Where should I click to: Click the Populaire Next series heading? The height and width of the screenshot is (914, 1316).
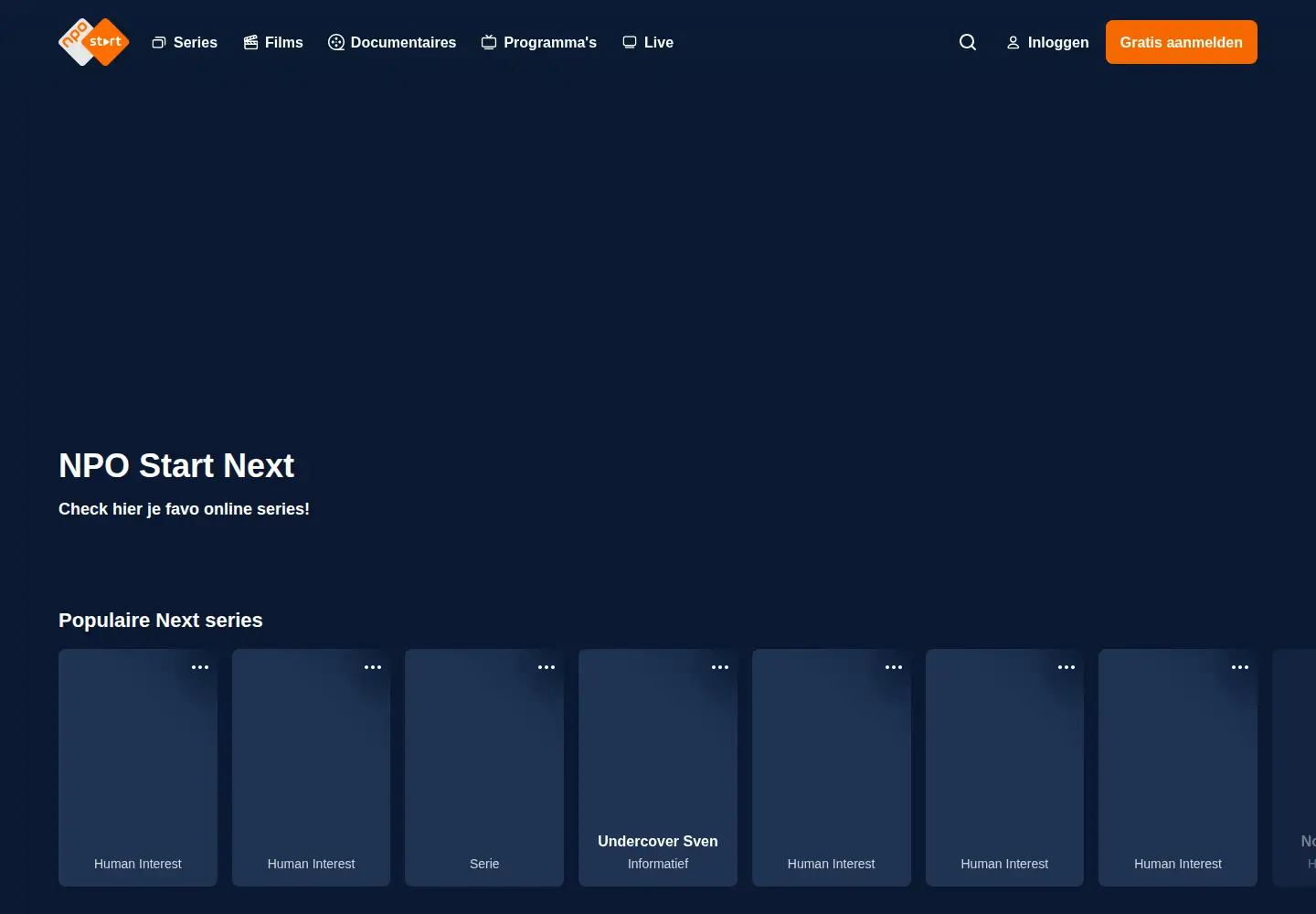point(161,621)
